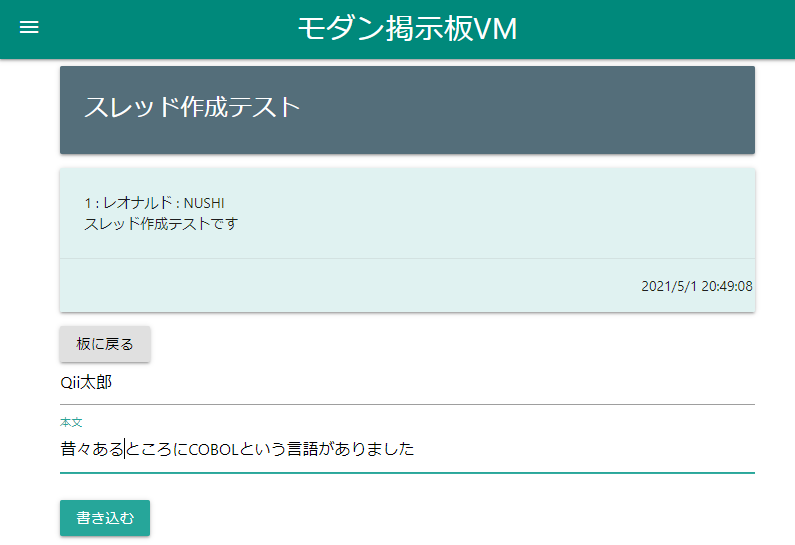Image resolution: width=795 pixels, height=545 pixels.
Task: Go back with the 板に戻る button
Action: click(x=105, y=344)
